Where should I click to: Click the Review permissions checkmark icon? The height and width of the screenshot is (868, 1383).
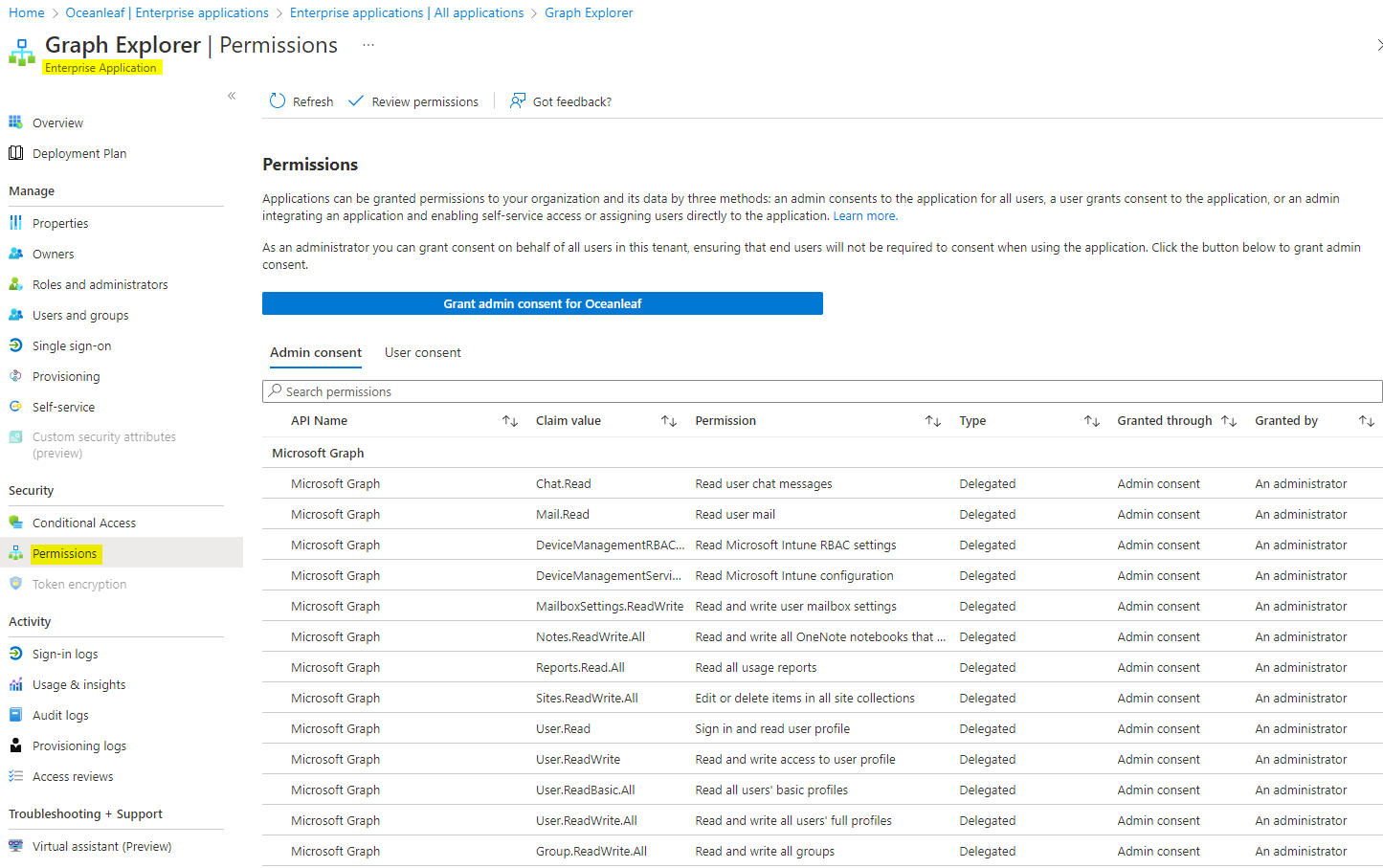(356, 101)
